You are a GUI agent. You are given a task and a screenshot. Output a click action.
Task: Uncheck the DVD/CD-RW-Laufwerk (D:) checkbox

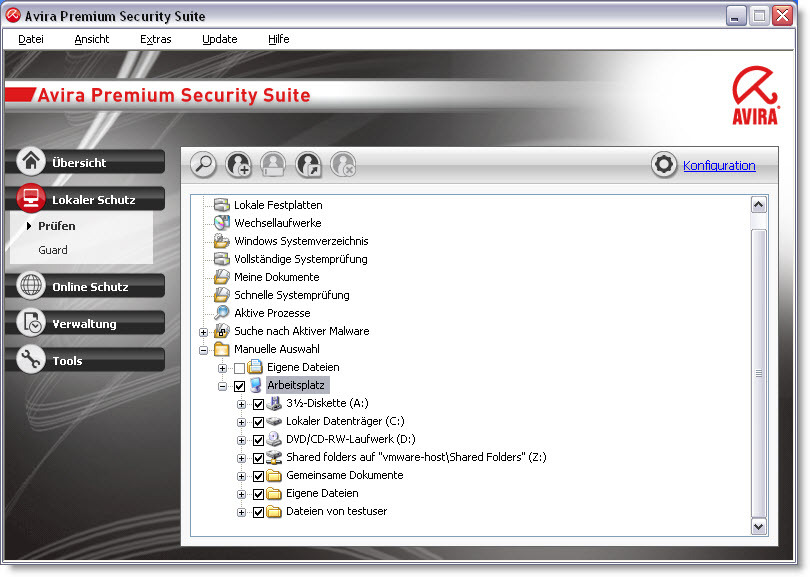(x=258, y=441)
